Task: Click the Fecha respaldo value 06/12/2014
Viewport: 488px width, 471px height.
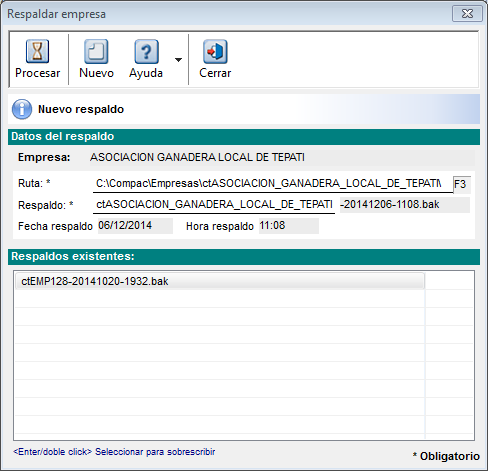Action: (135, 226)
